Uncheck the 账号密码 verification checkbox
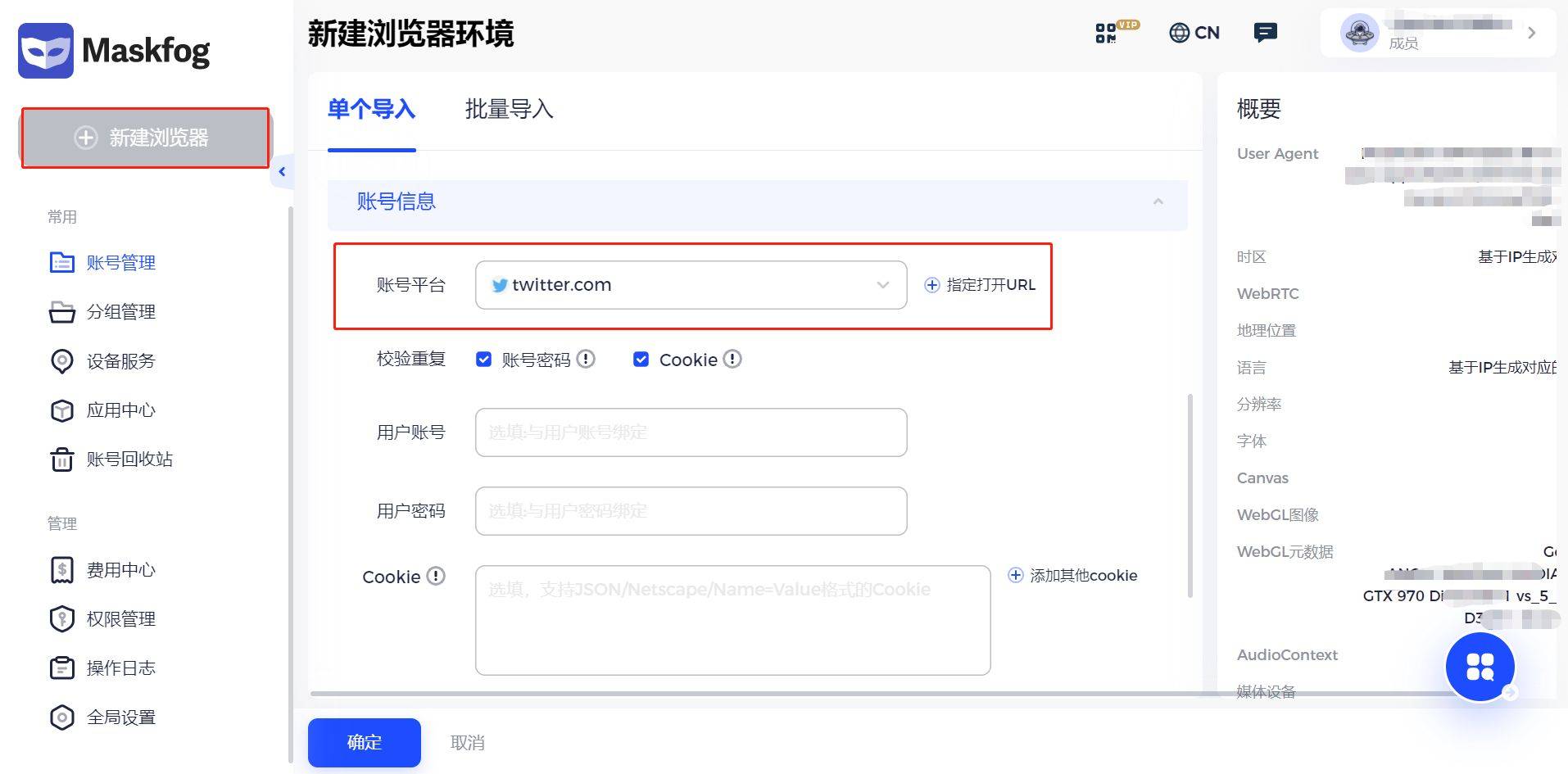The height and width of the screenshot is (774, 1568). pyautogui.click(x=484, y=359)
